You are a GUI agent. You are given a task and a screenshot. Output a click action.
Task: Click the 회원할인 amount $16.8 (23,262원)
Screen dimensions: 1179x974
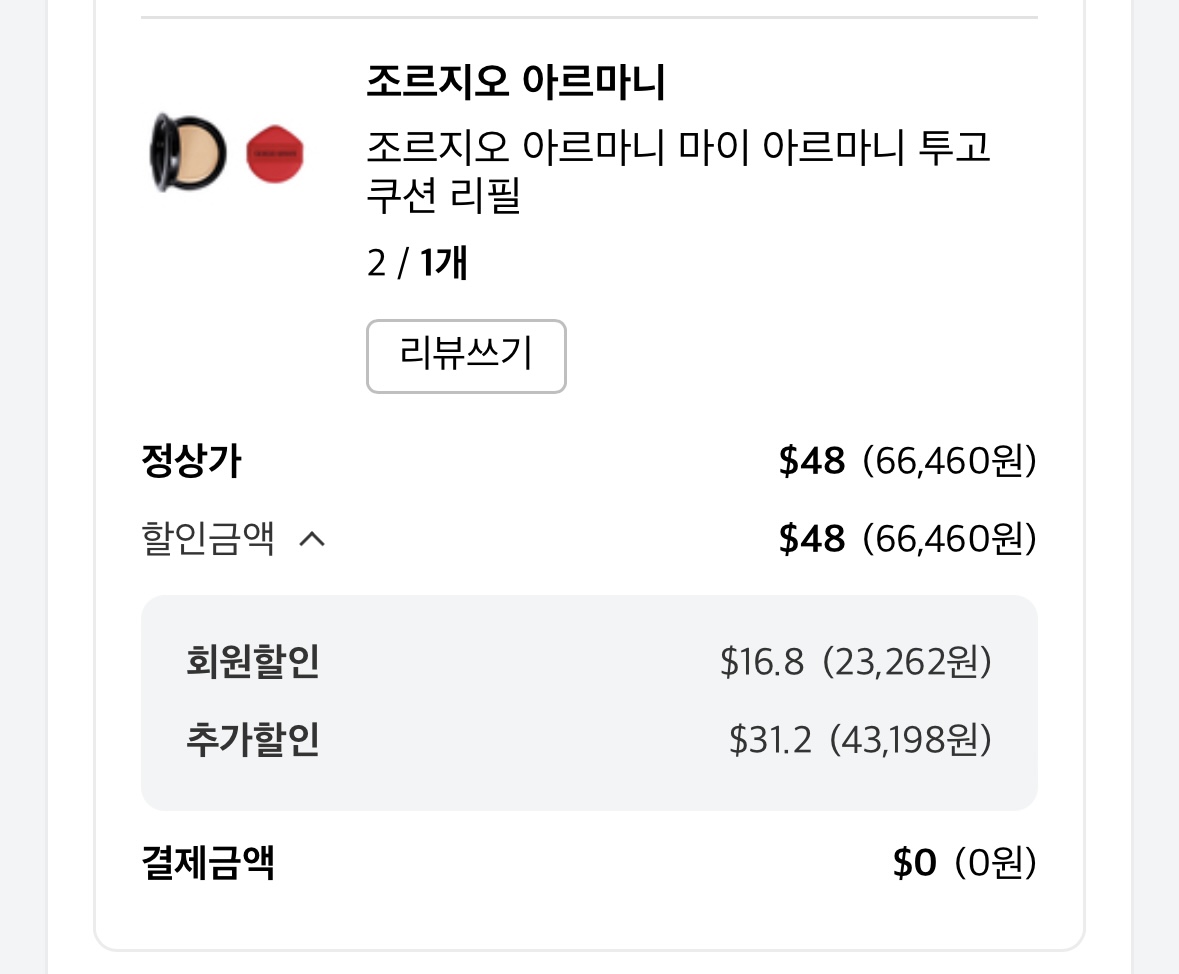click(856, 662)
